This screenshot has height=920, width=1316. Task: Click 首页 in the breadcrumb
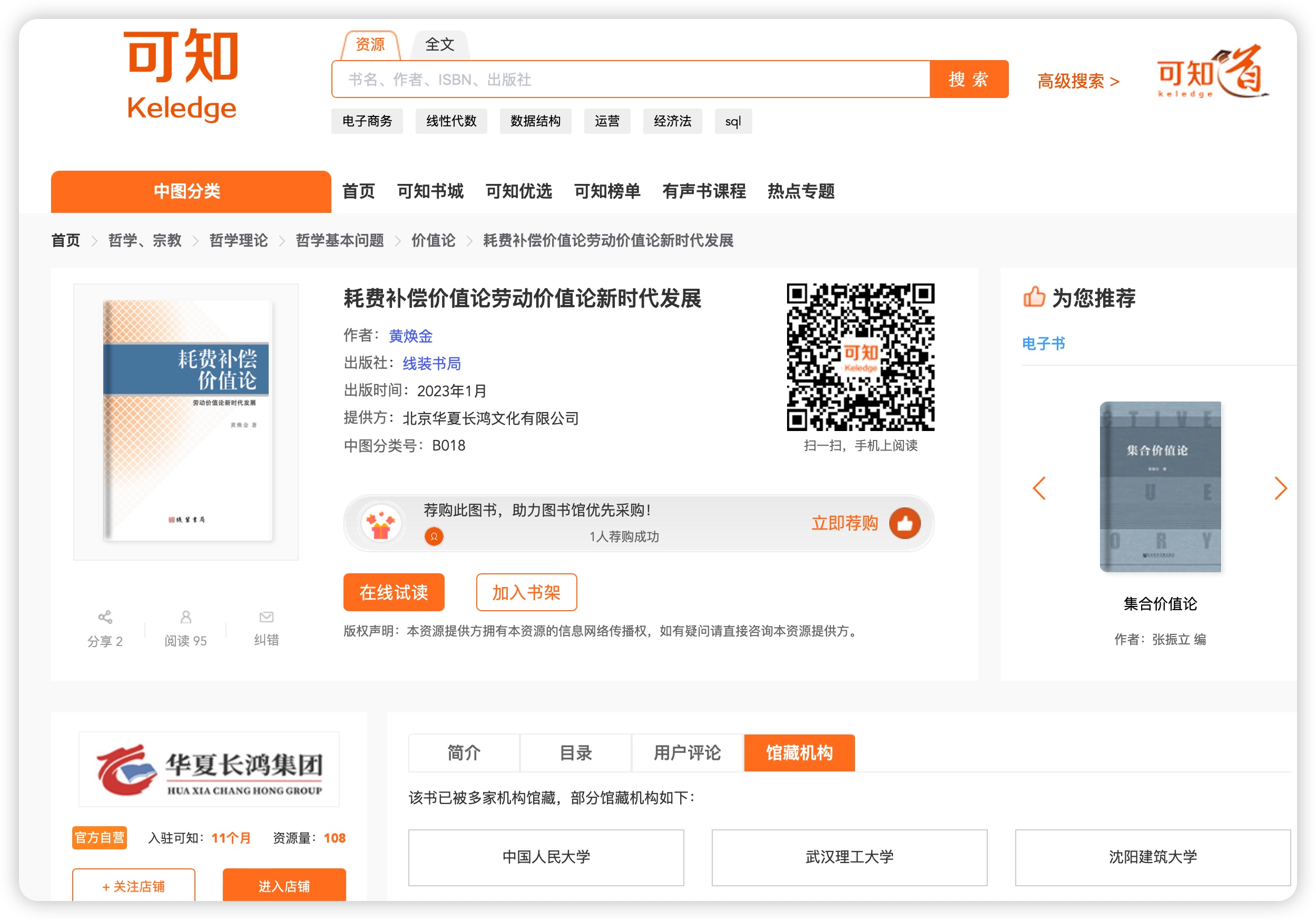click(65, 240)
